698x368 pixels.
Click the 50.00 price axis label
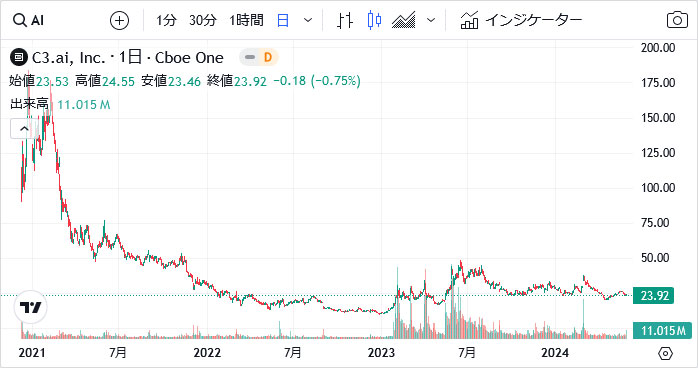[655, 258]
